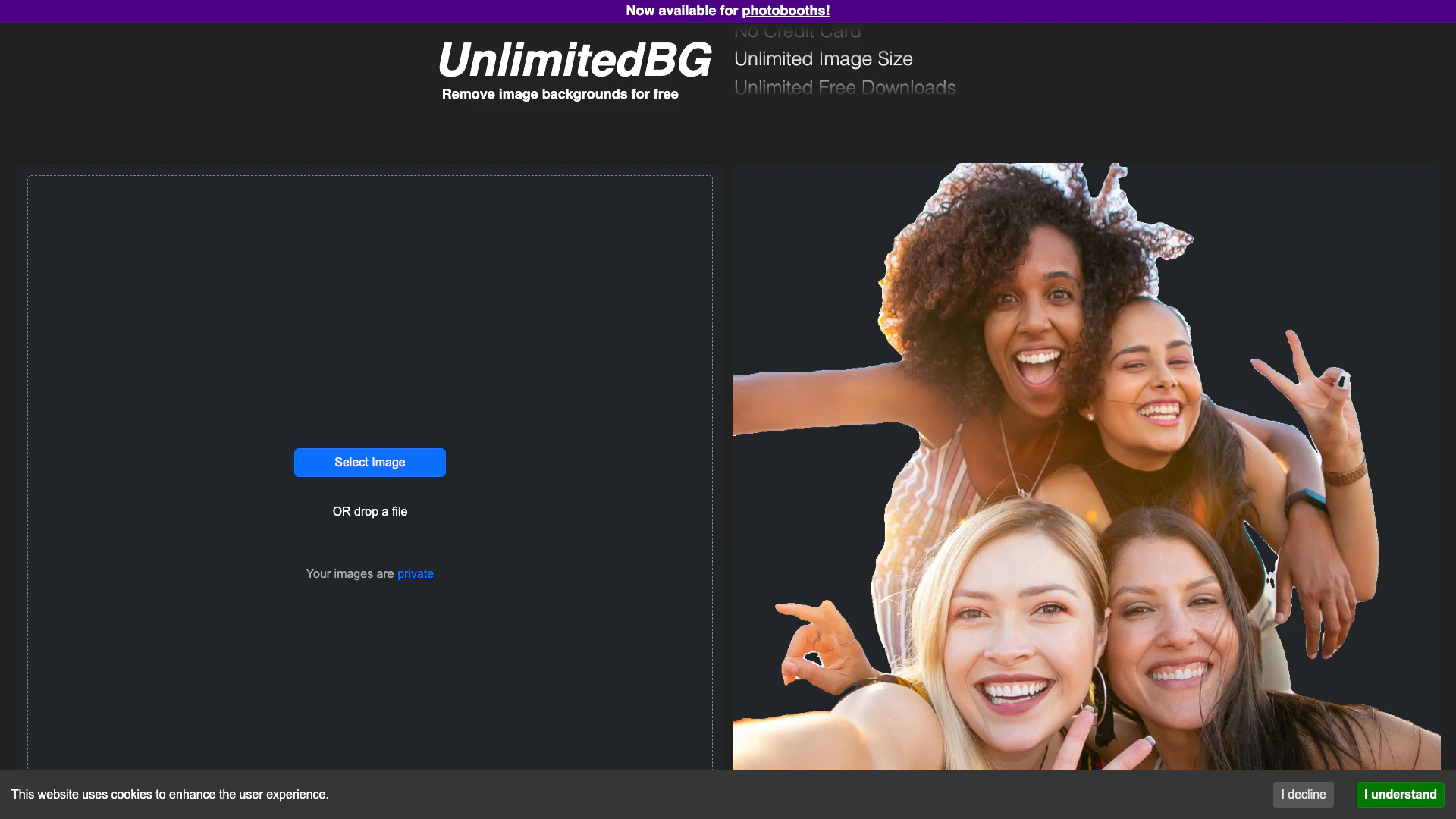The width and height of the screenshot is (1456, 819).
Task: Click the empty dashed drop zone area
Action: pyautogui.click(x=369, y=303)
